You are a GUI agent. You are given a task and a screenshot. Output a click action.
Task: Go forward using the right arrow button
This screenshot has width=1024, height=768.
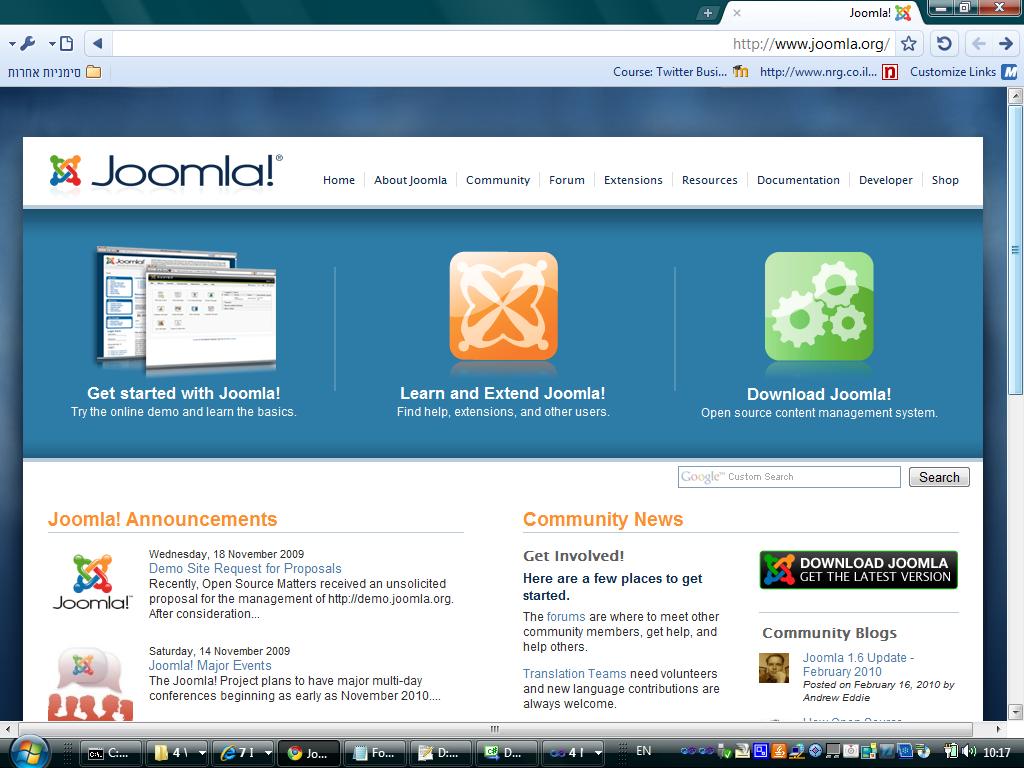click(1006, 44)
